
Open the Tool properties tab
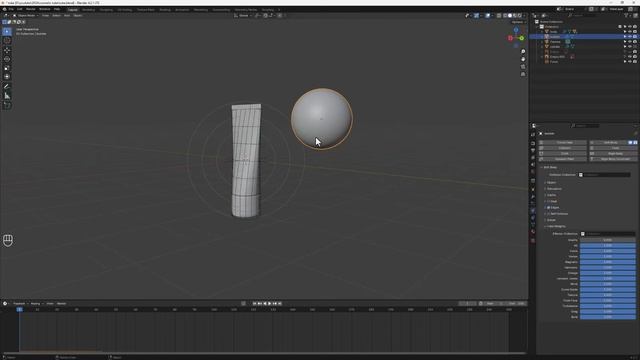click(x=533, y=134)
